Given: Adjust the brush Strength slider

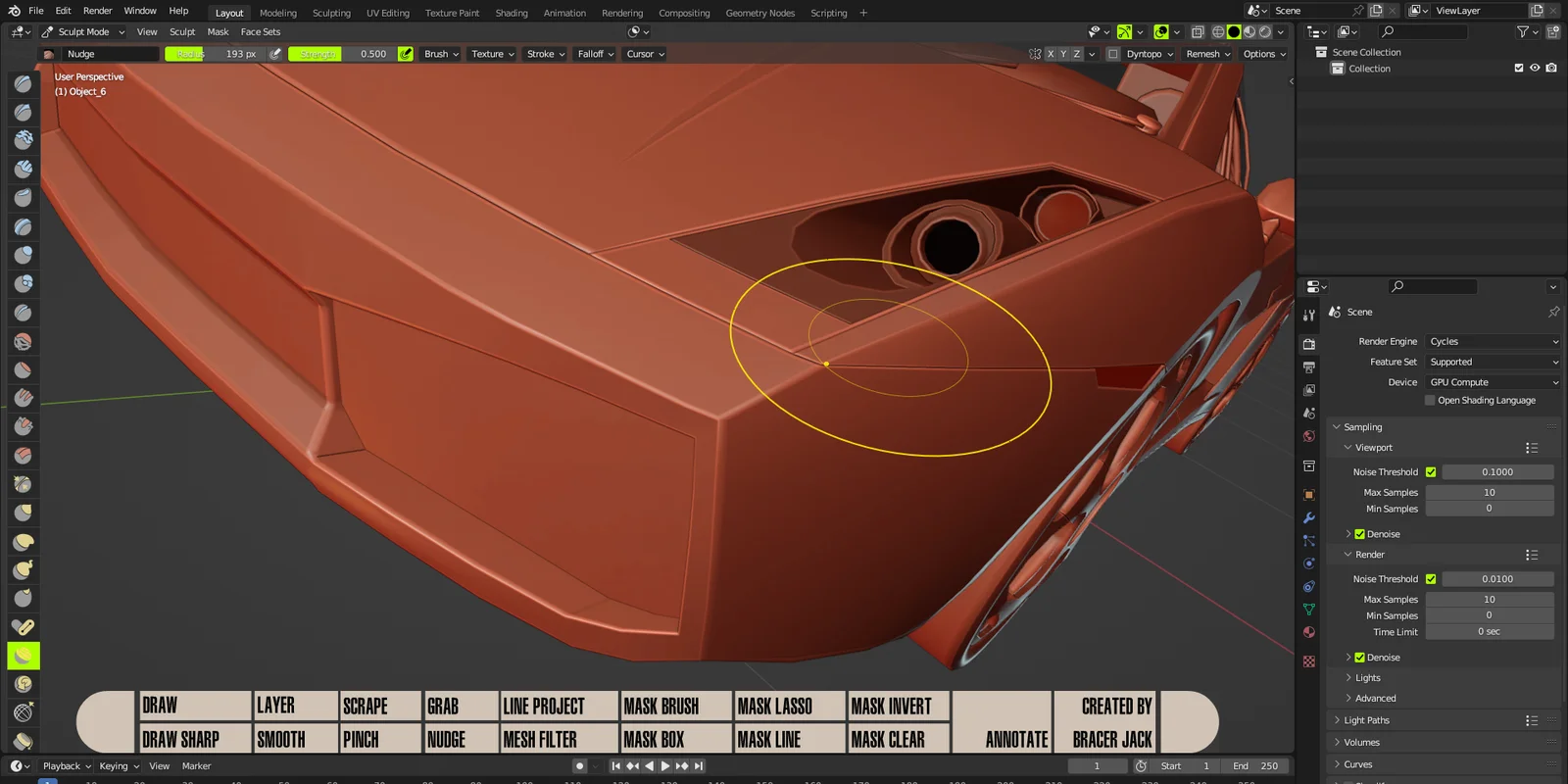Looking at the screenshot, I should click(342, 54).
